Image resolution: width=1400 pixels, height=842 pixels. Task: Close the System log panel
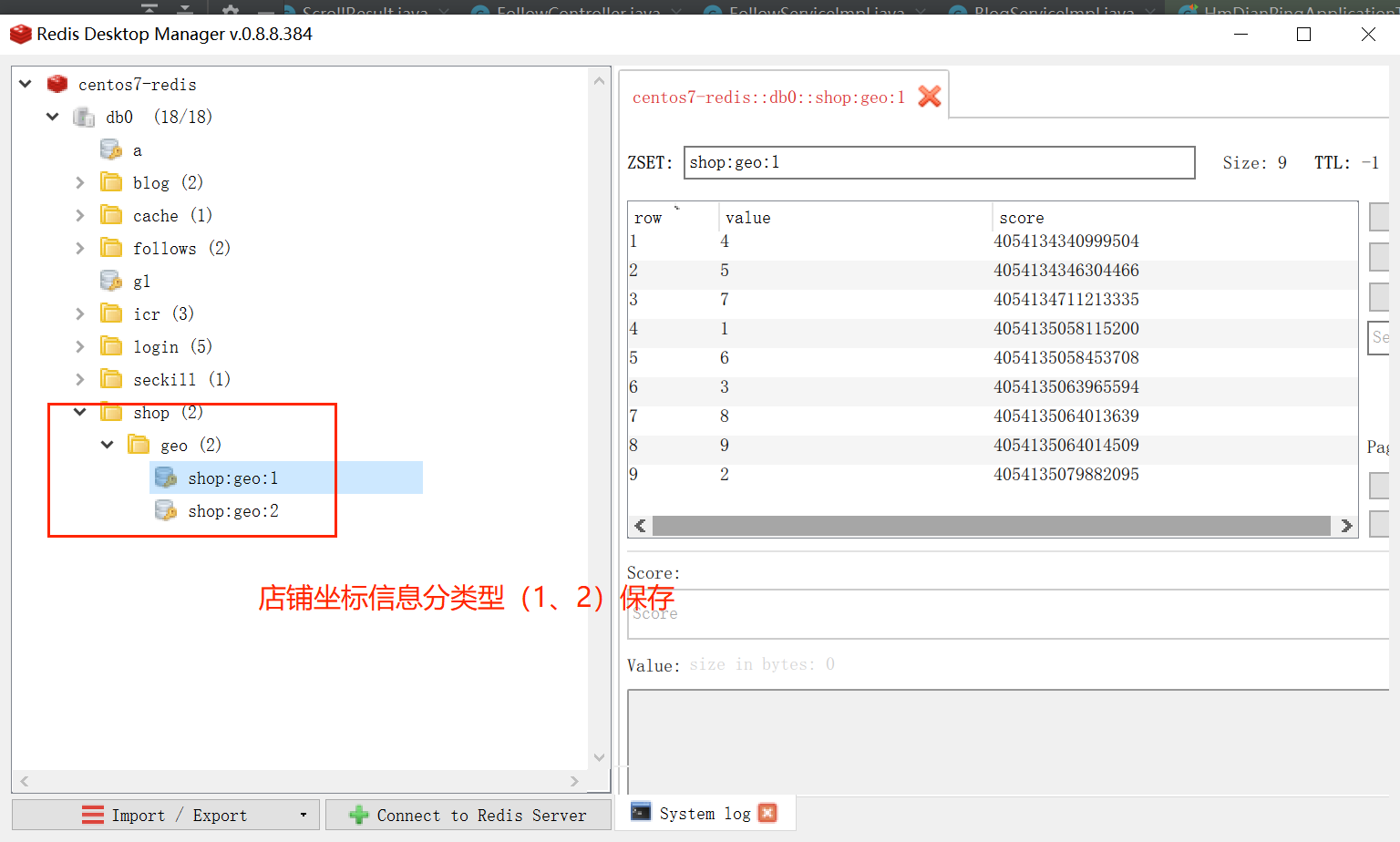click(768, 813)
